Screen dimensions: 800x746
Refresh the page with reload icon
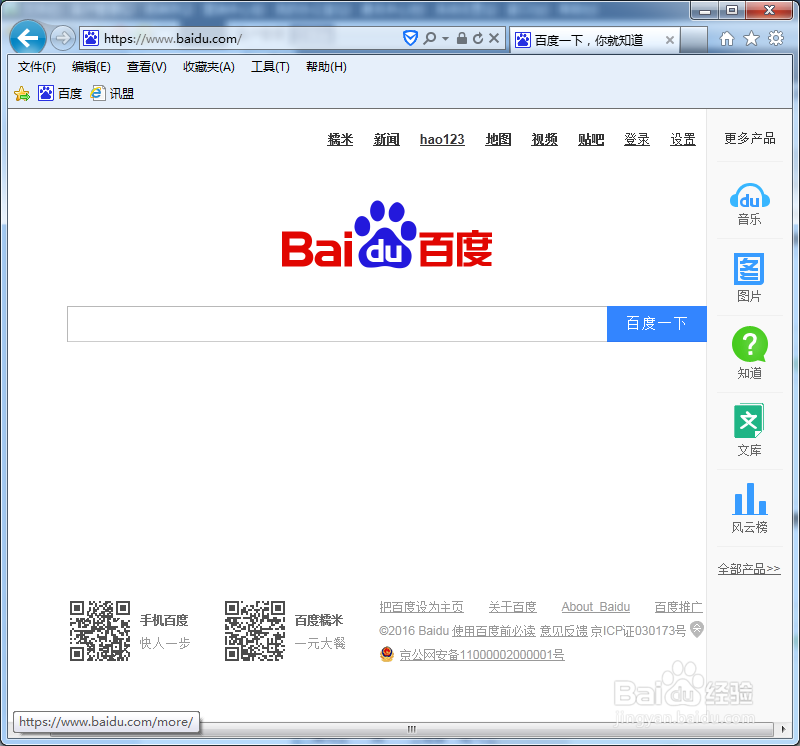tap(478, 38)
